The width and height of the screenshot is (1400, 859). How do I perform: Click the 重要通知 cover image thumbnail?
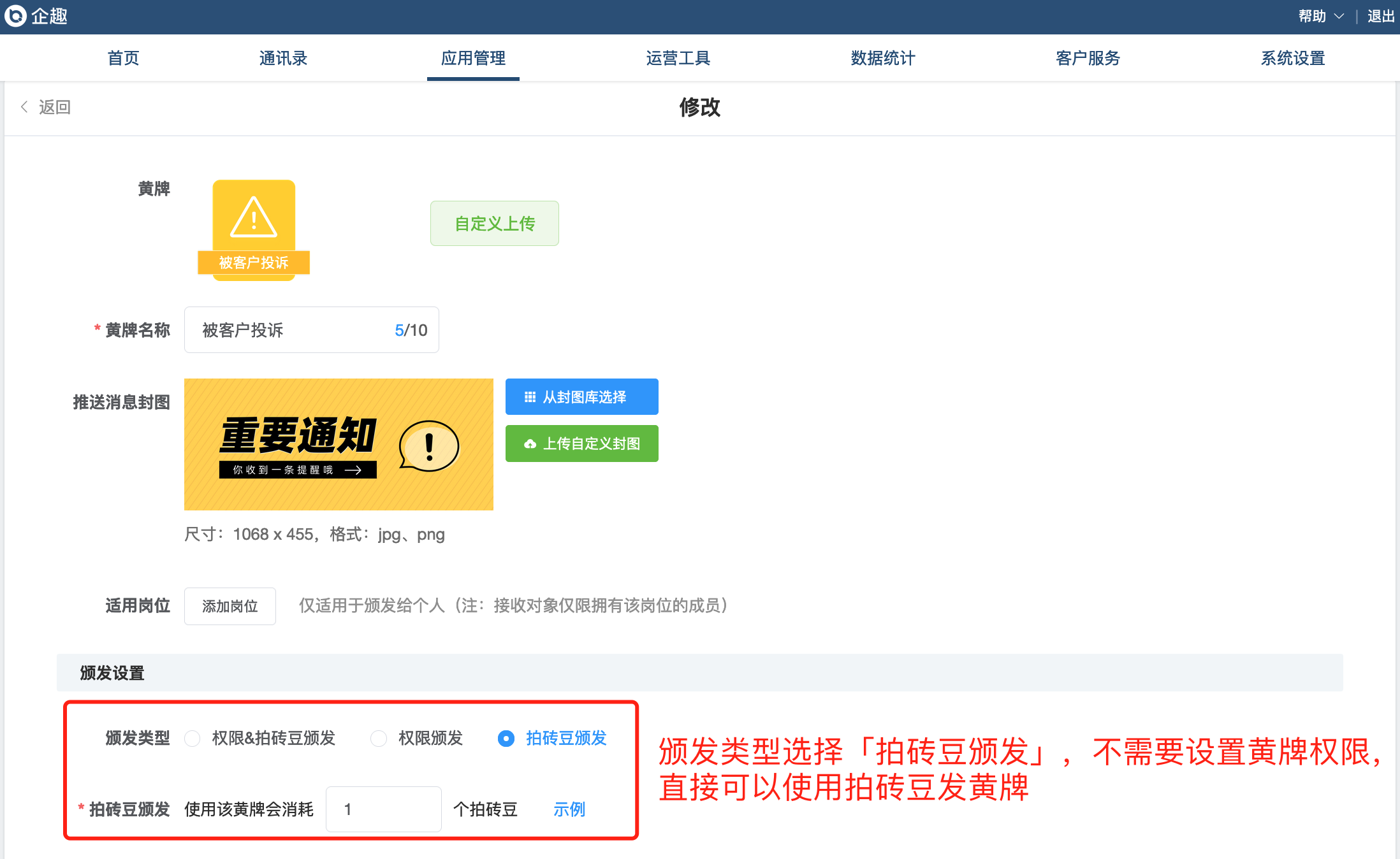tap(339, 444)
